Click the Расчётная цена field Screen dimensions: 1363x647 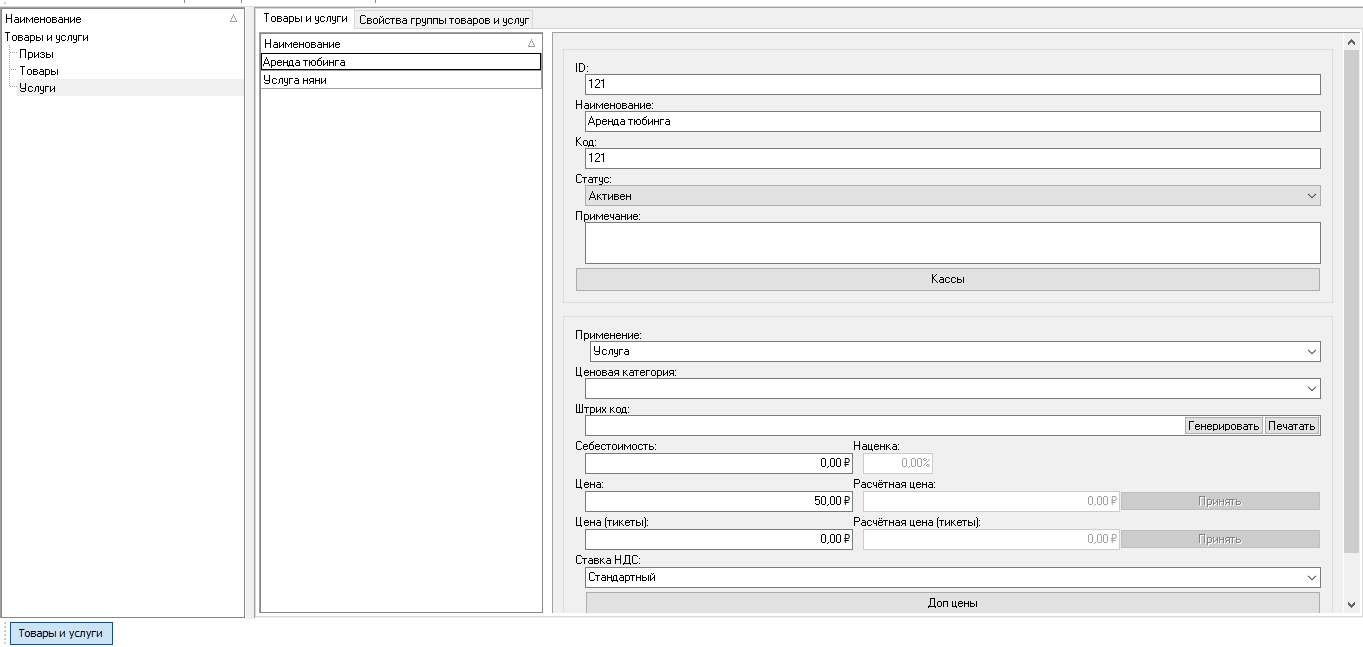pyautogui.click(x=991, y=501)
